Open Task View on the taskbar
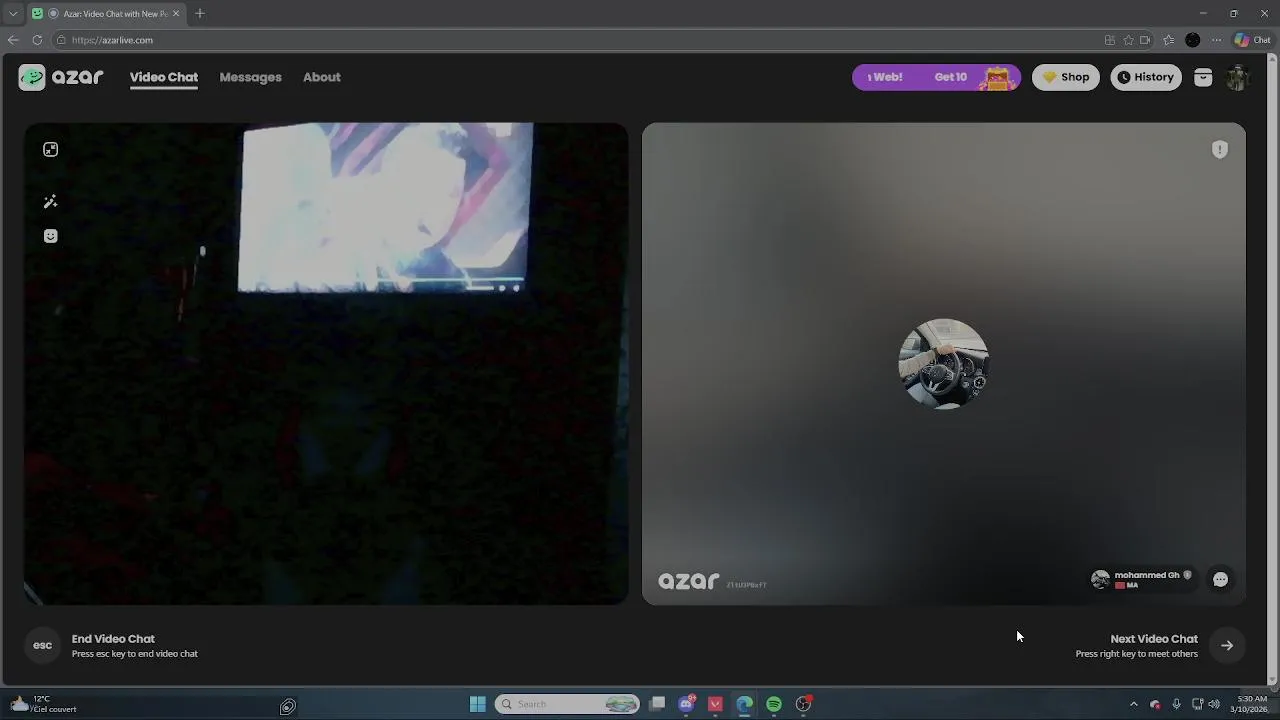This screenshot has width=1280, height=720. click(x=657, y=704)
